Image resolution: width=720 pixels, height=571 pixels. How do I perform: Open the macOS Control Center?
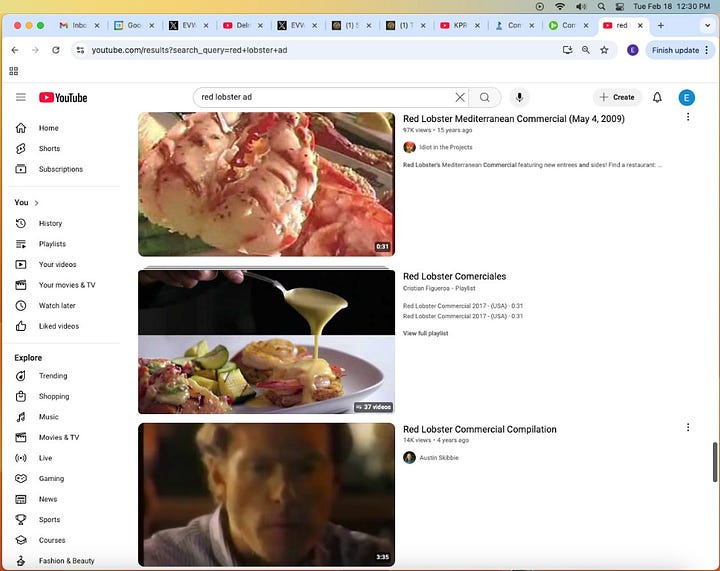(620, 6)
